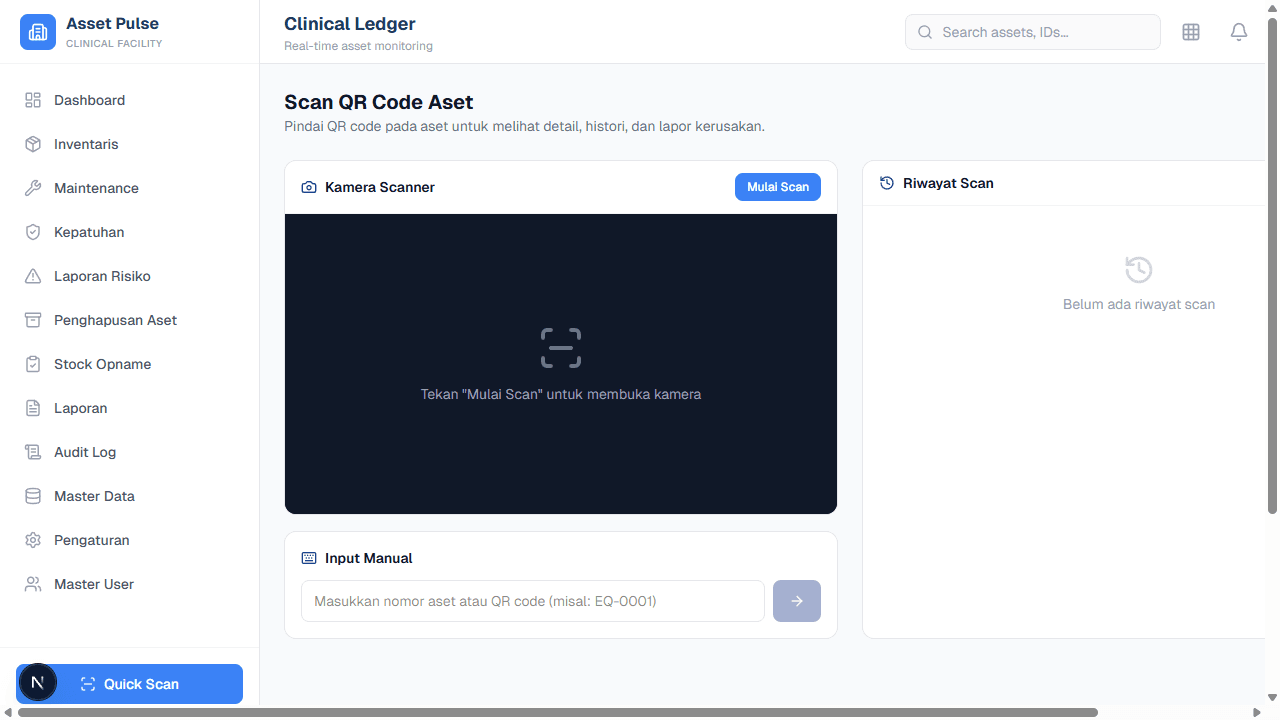Screen dimensions: 1280x720
Task: Navigate to Master User
Action: [x=93, y=584]
